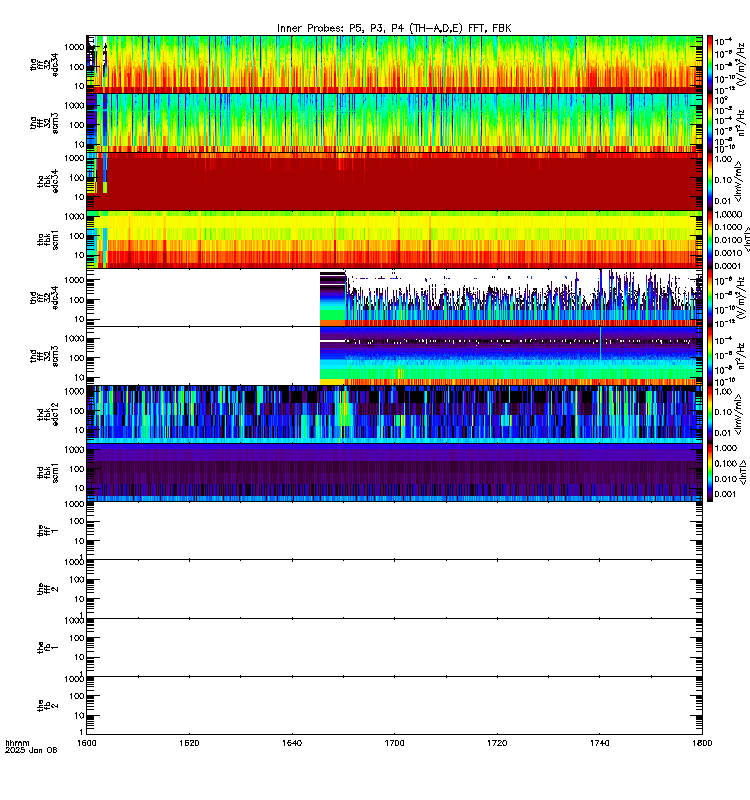Click the '<|nT|>' units label beside tha fbk scm1
The height and width of the screenshot is (800, 750).
coord(746,240)
